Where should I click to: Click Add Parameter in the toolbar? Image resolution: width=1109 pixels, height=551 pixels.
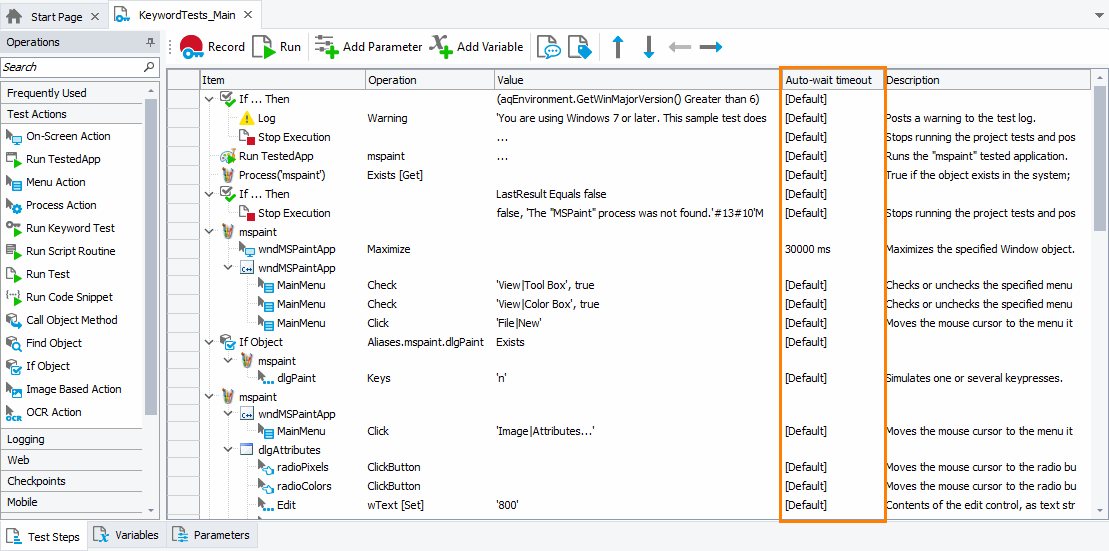click(368, 47)
